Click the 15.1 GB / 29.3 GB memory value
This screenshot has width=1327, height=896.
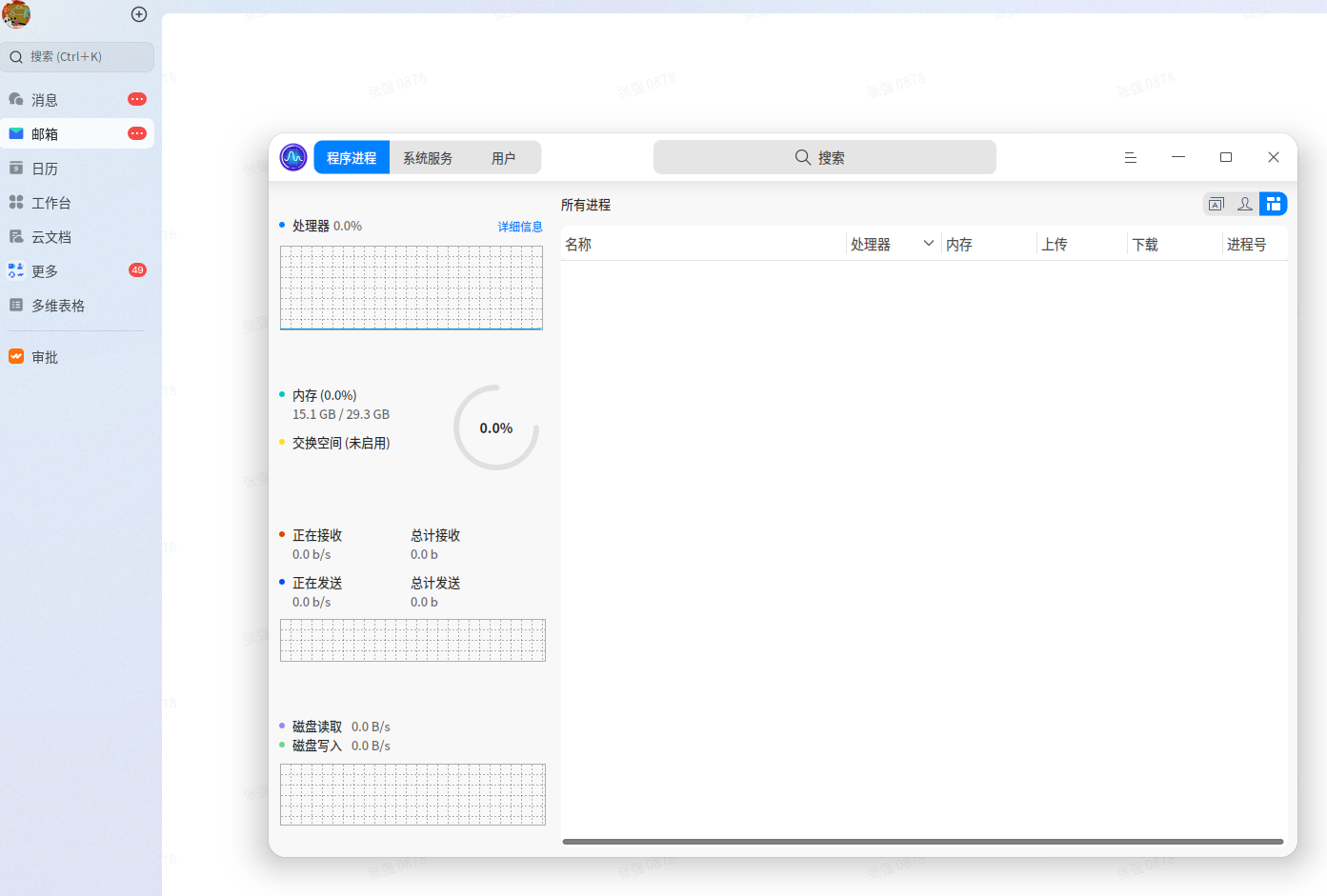pos(341,414)
